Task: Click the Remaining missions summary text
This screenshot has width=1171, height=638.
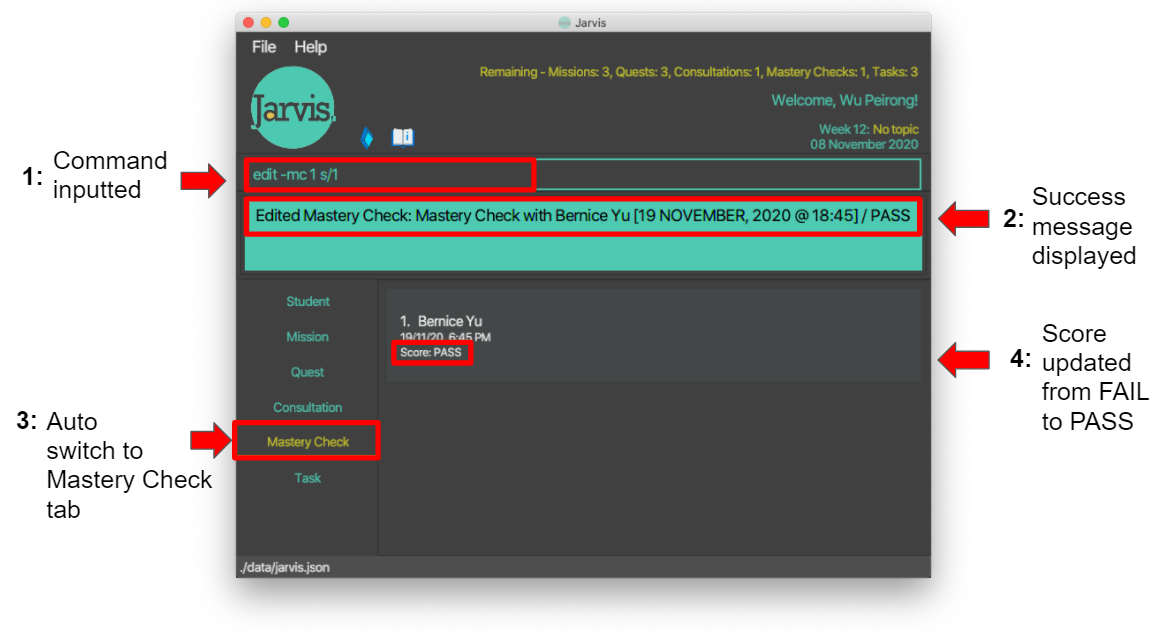Action: tap(698, 72)
